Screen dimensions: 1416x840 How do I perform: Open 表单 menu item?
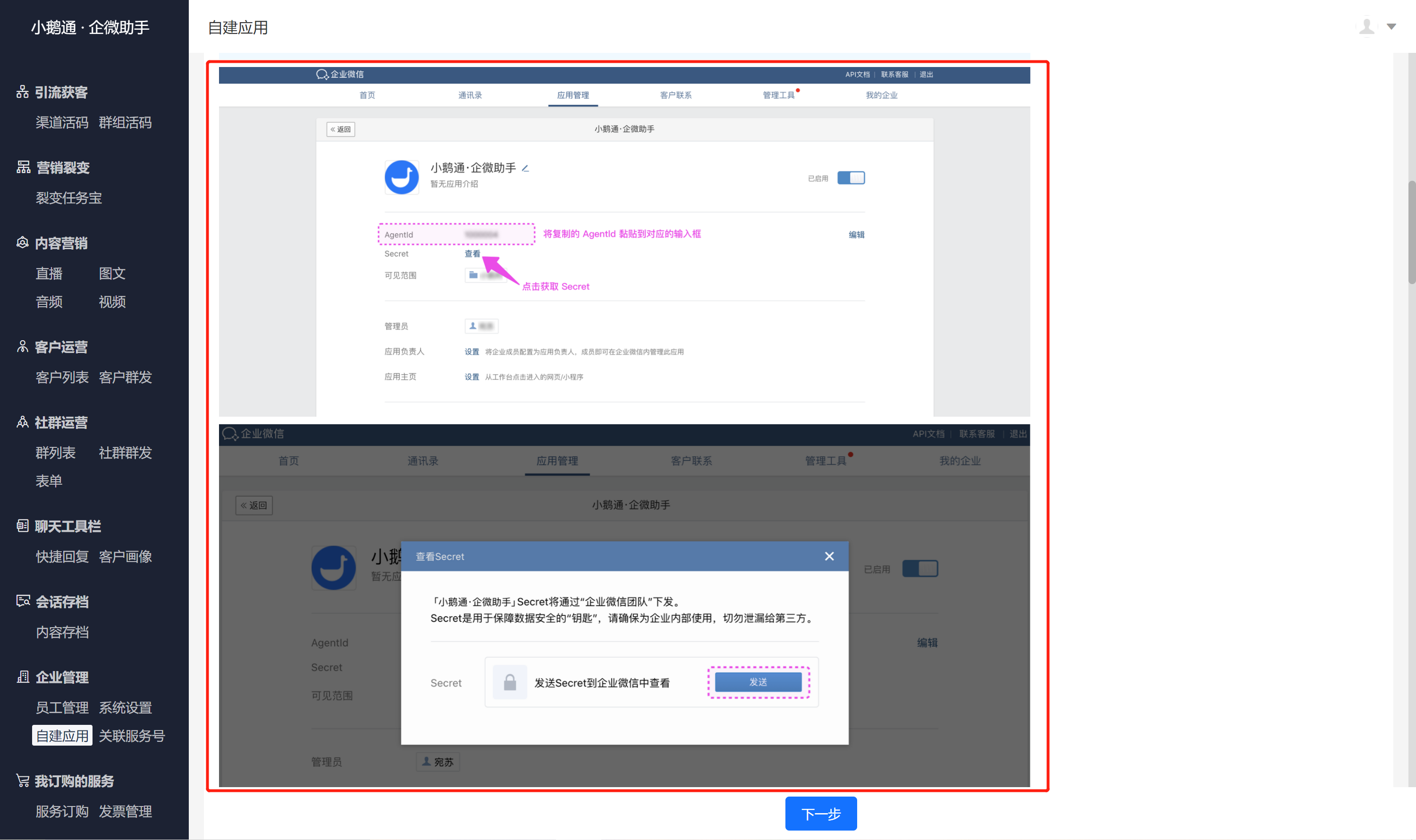49,481
